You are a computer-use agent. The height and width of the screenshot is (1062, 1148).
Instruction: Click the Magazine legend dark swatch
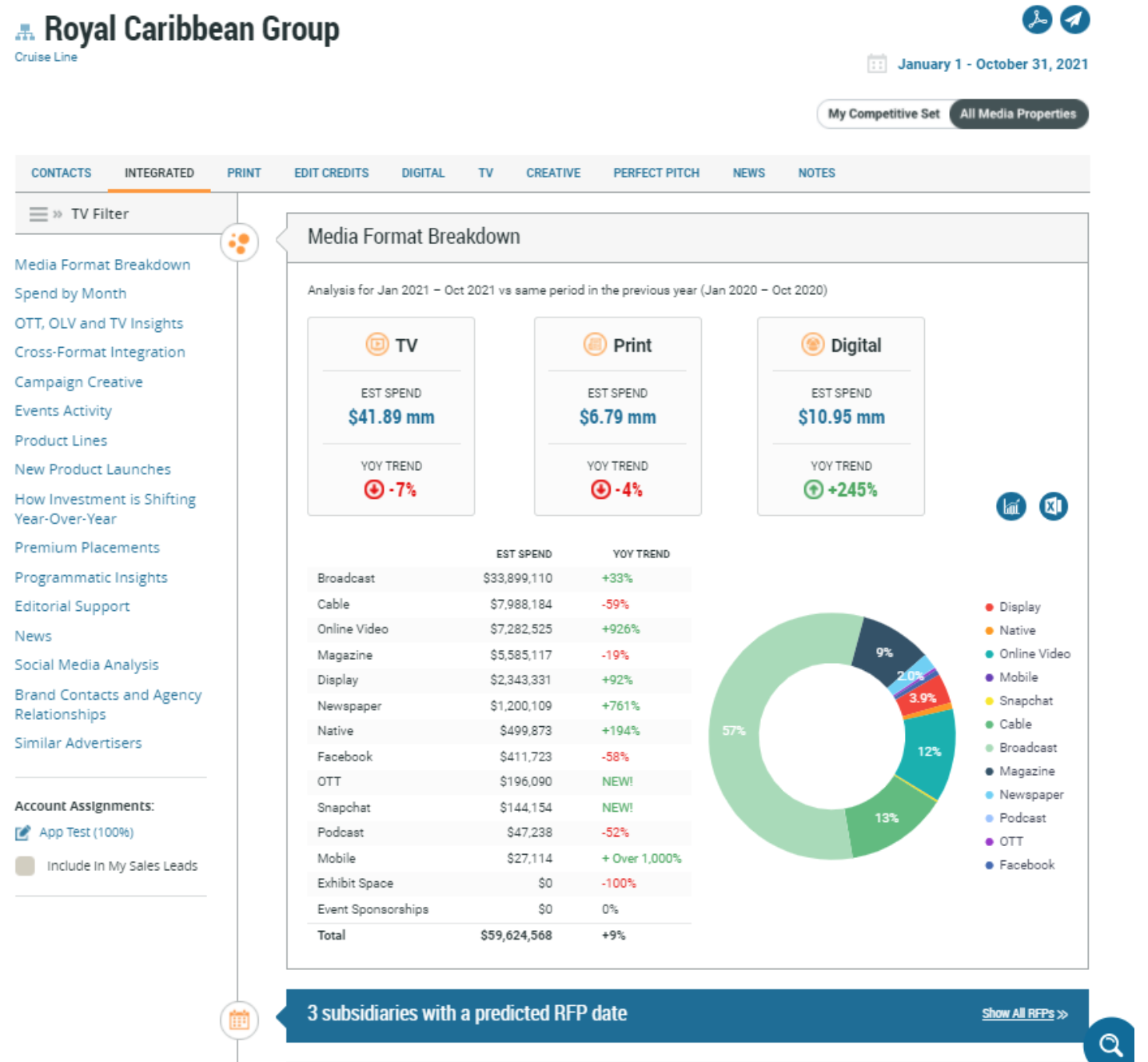click(989, 772)
